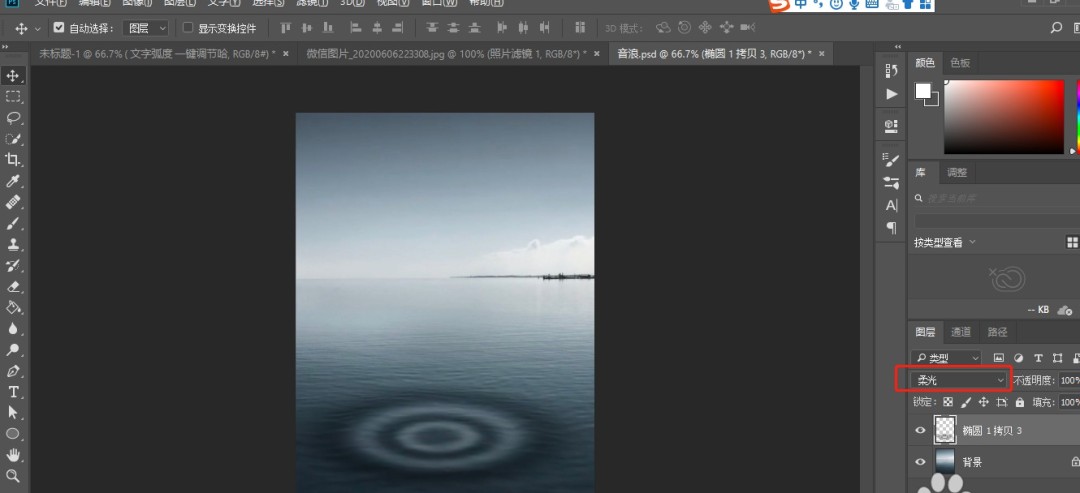Choose the Eyedropper tool

coord(13,181)
